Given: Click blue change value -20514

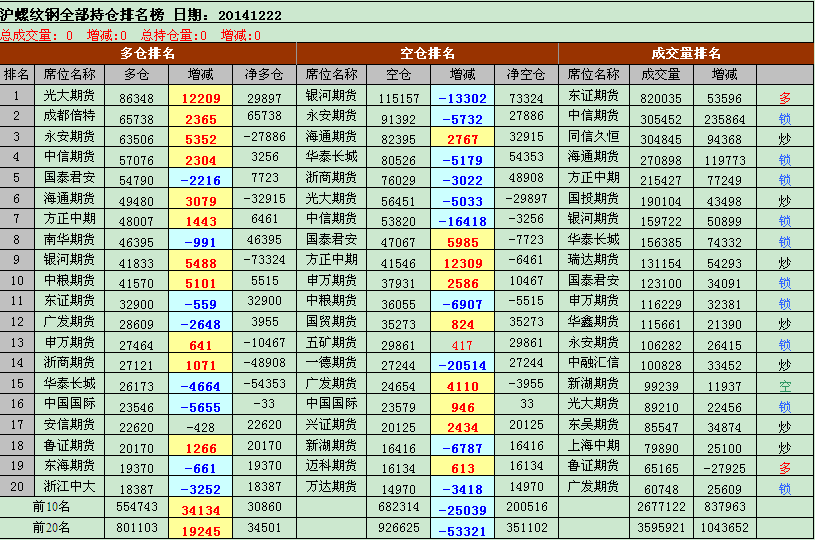Looking at the screenshot, I should pos(462,366).
